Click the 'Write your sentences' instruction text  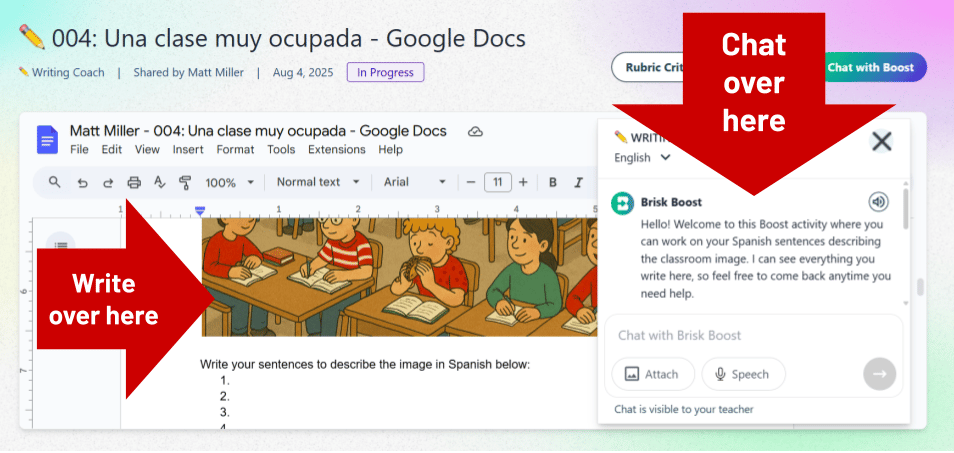[x=365, y=365]
